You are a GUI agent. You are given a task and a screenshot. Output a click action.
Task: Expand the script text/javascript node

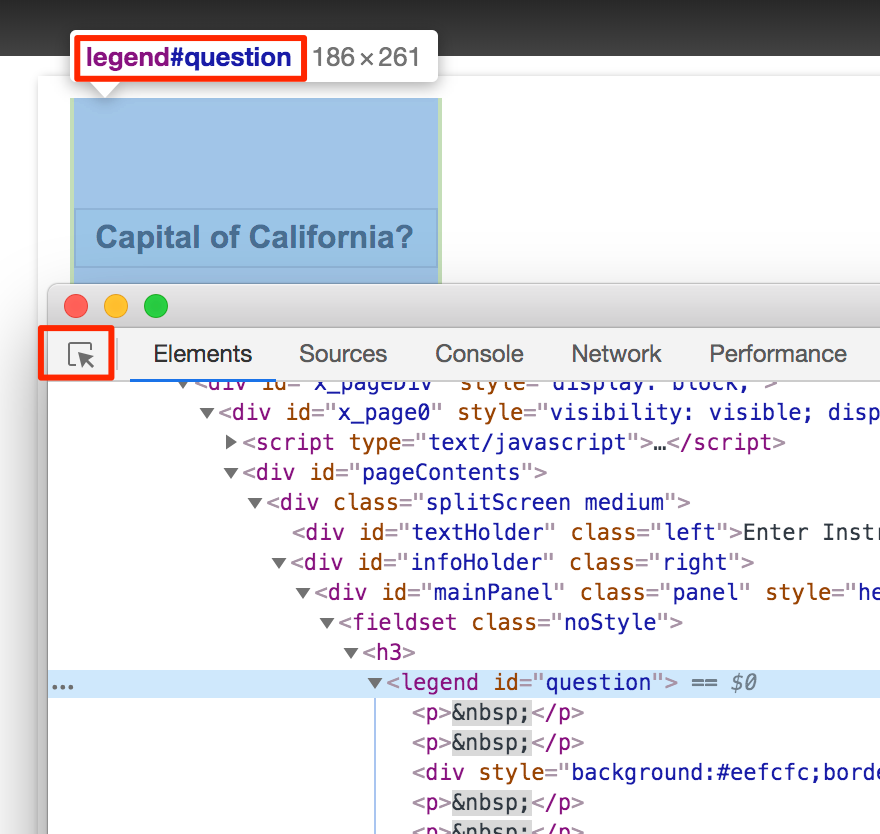click(230, 442)
